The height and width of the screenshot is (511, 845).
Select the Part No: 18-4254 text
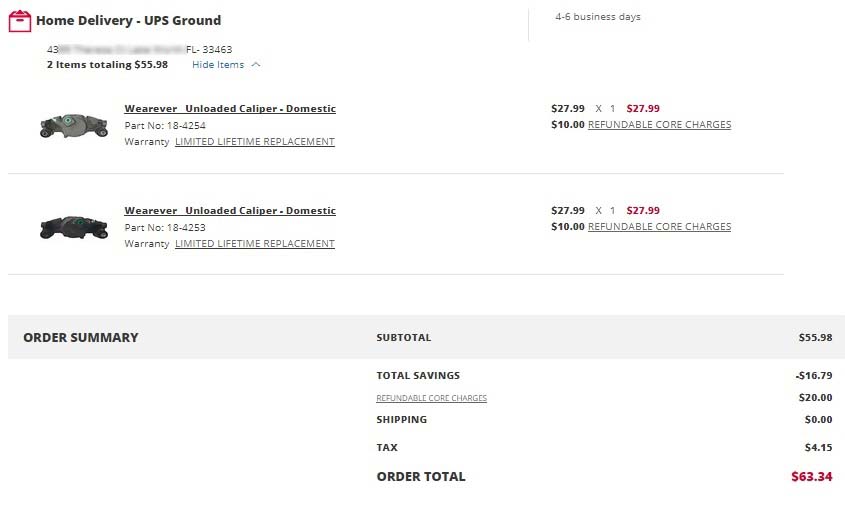(165, 126)
